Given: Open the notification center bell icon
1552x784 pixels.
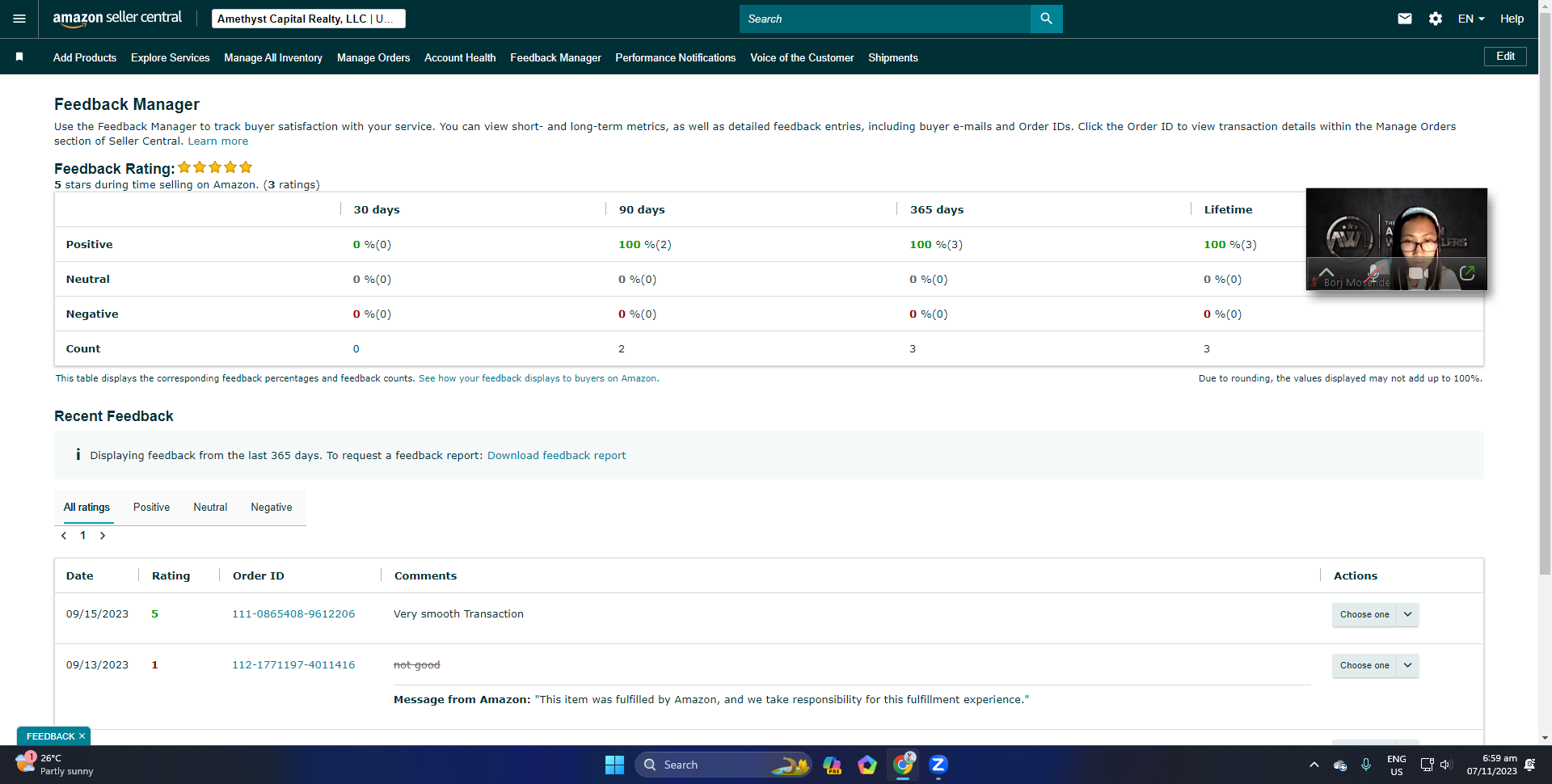Looking at the screenshot, I should pos(1529,765).
